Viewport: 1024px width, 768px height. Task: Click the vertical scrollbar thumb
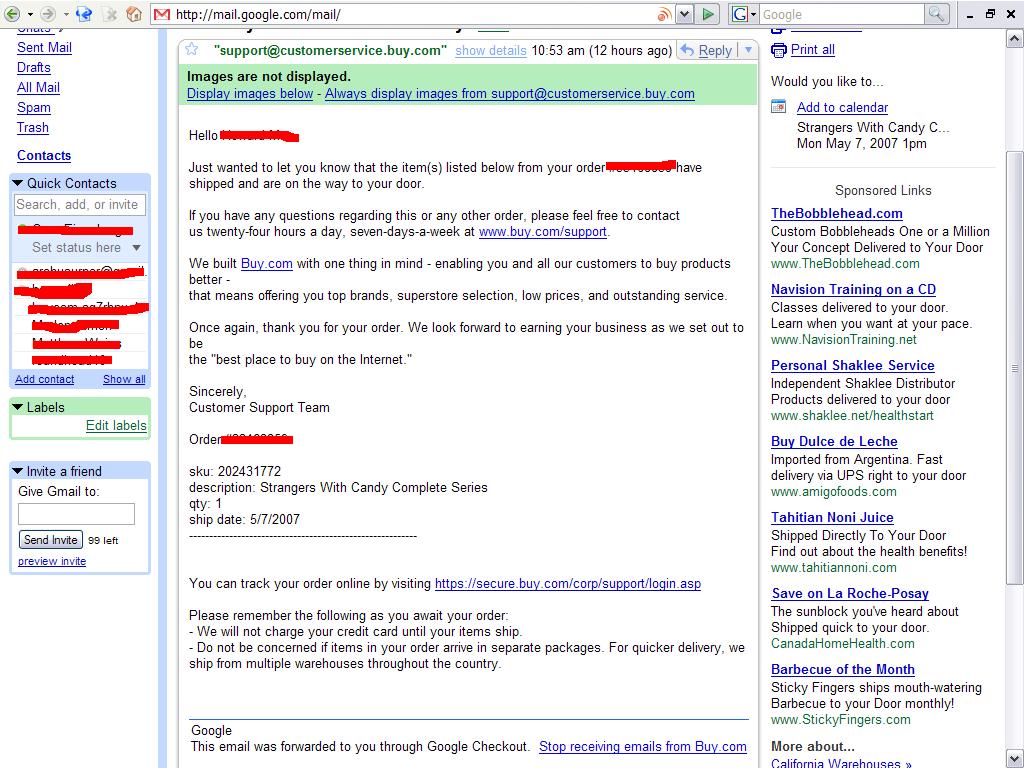(x=1014, y=368)
